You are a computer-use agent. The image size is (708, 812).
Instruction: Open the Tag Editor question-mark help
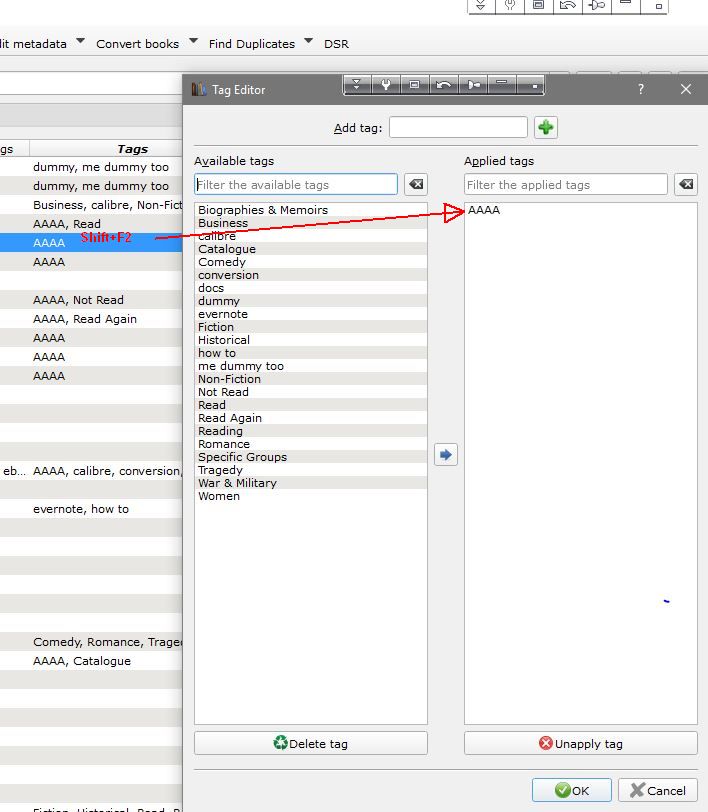coord(641,89)
